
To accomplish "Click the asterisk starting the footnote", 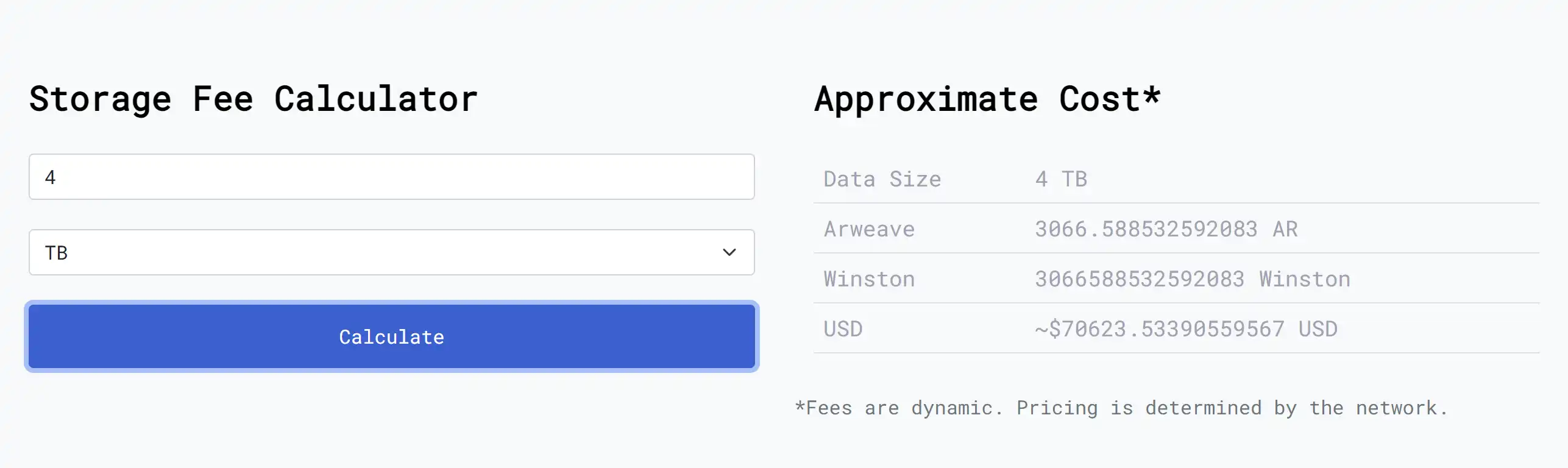I will click(x=800, y=406).
